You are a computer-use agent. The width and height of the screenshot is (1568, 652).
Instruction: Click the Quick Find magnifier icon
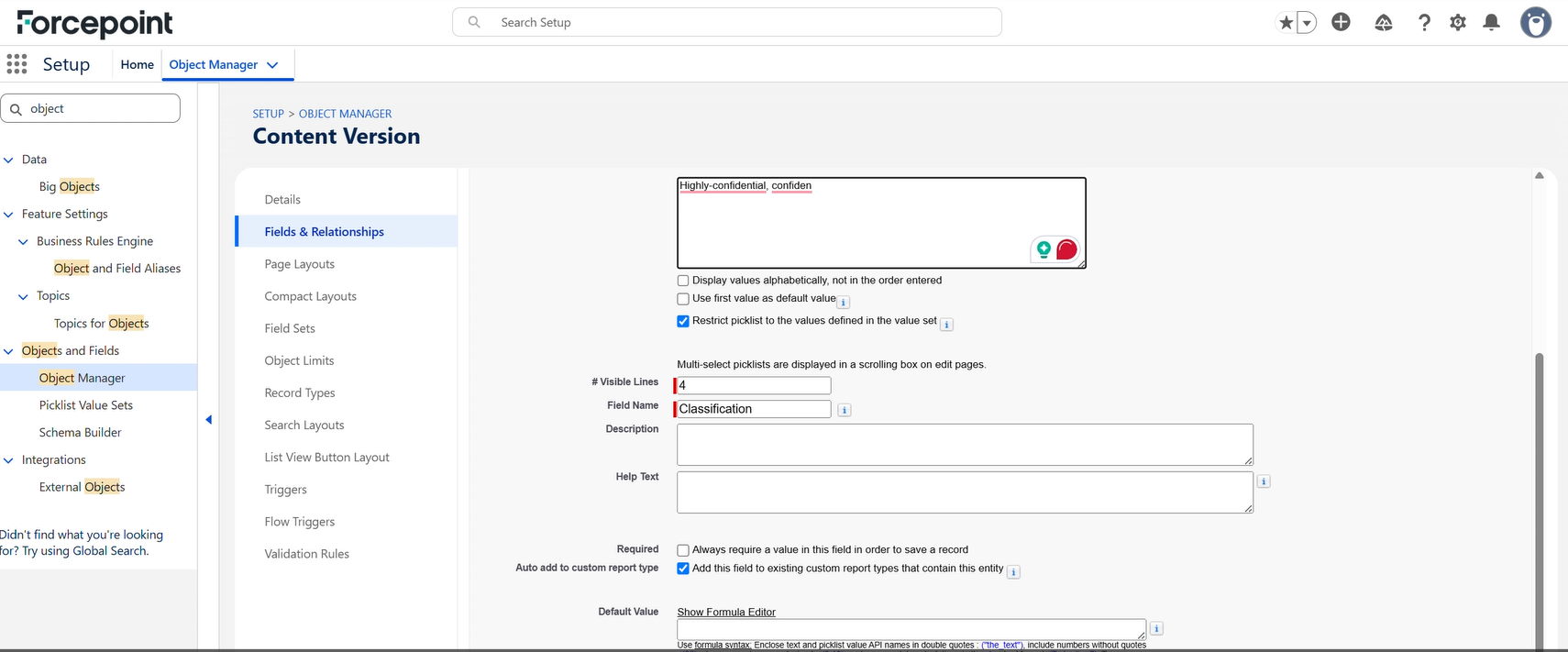pos(16,109)
